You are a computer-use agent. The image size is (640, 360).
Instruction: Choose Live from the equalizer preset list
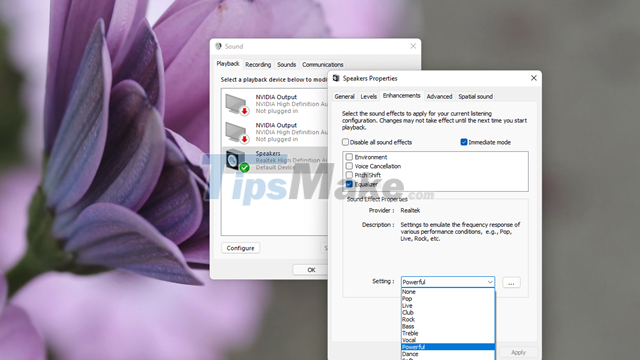click(448, 305)
